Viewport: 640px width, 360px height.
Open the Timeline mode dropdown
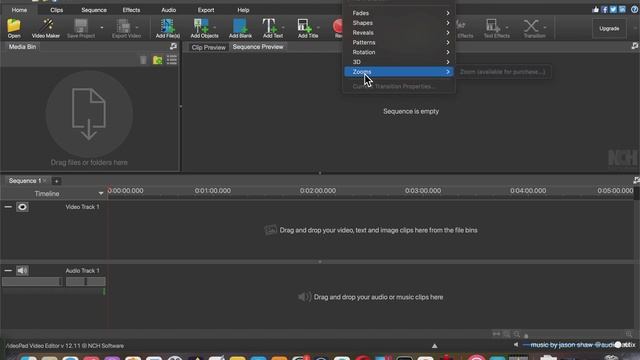[x=101, y=193]
